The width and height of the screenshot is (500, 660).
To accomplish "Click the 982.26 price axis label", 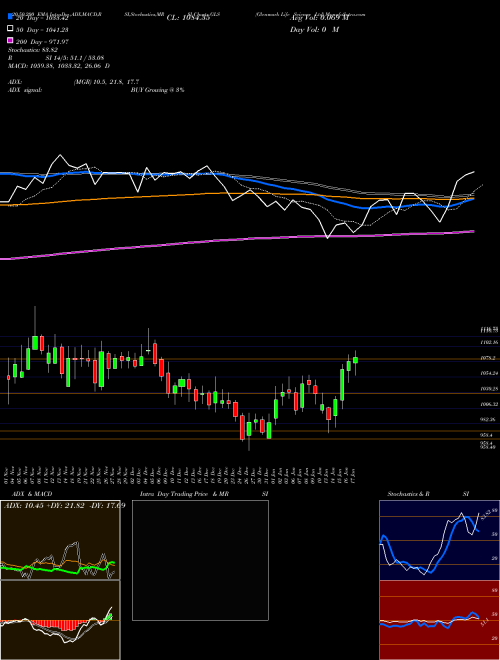I will 489,420.
